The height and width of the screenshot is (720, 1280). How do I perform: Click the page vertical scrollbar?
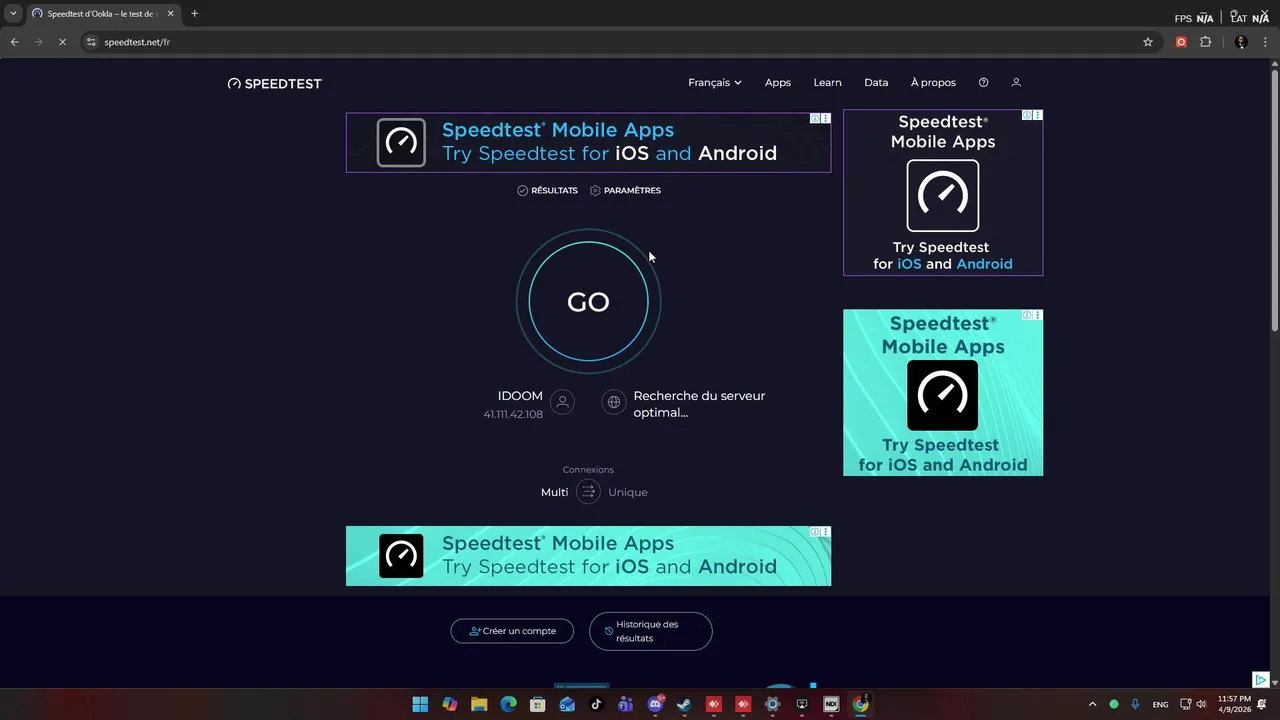pyautogui.click(x=1274, y=200)
